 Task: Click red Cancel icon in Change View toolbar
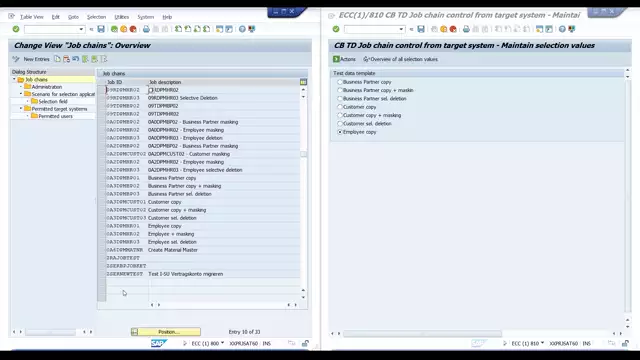click(133, 29)
